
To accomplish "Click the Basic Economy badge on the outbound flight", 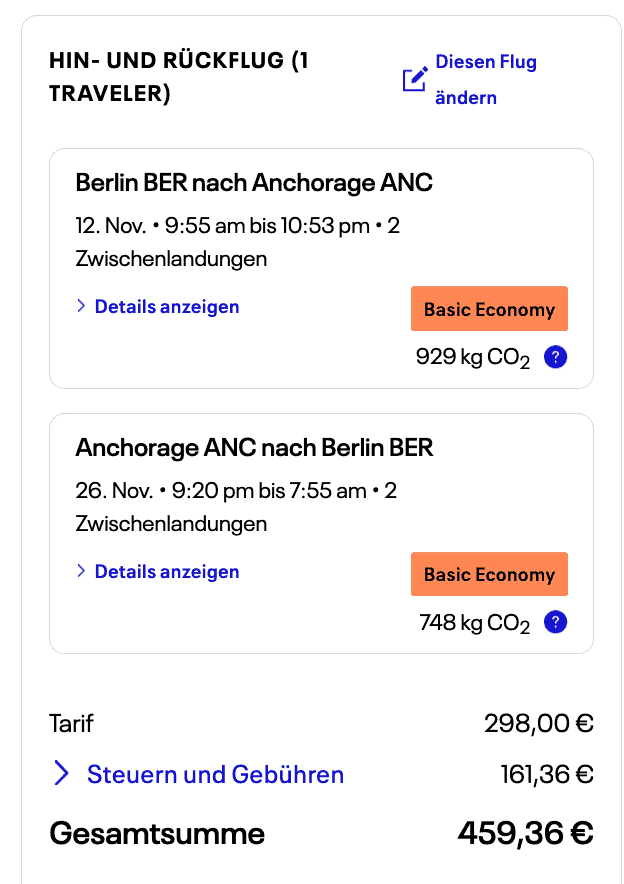I will 489,309.
